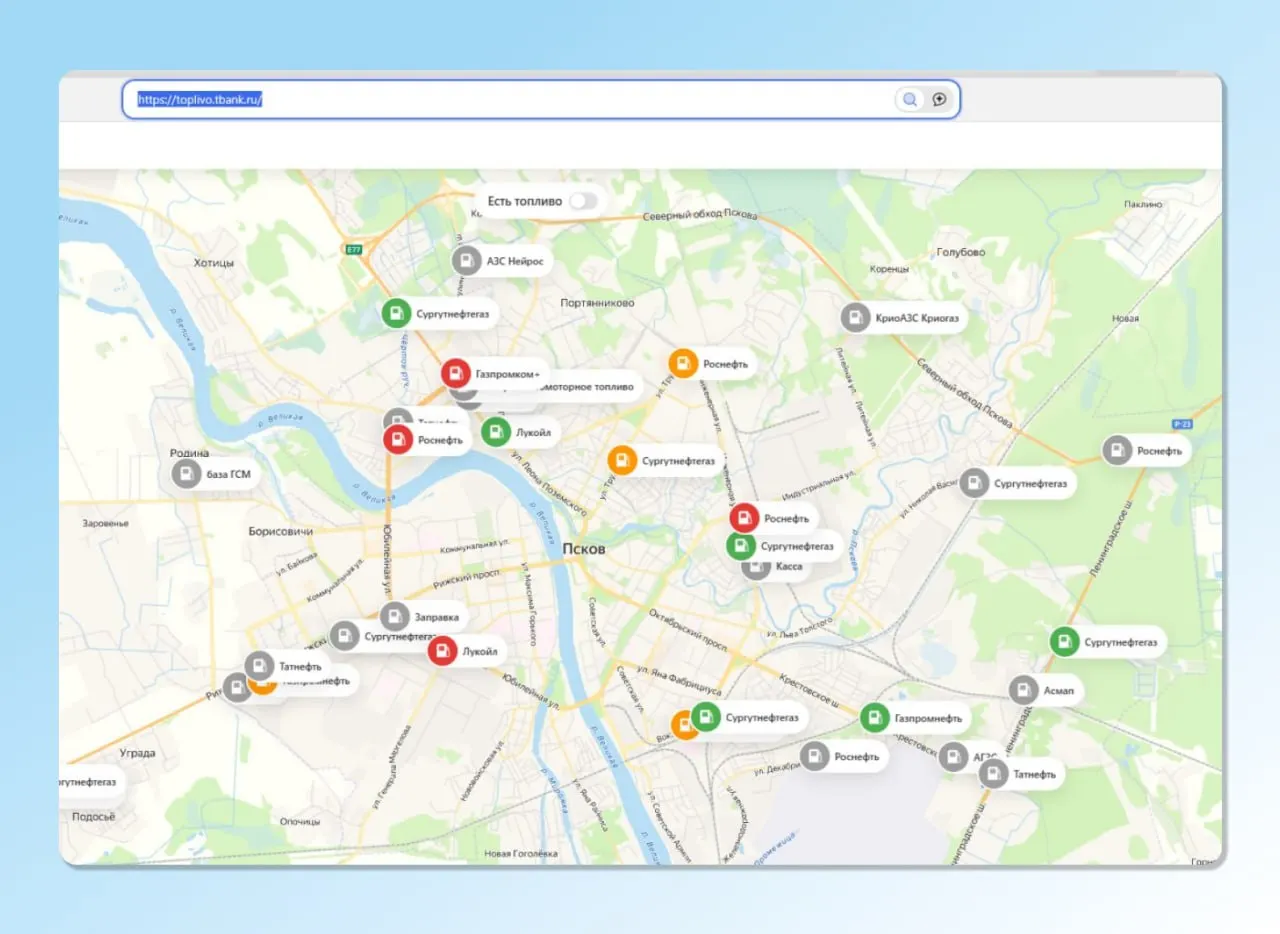Image resolution: width=1280 pixels, height=934 pixels.
Task: Click the search magnifier icon in address bar
Action: [910, 99]
